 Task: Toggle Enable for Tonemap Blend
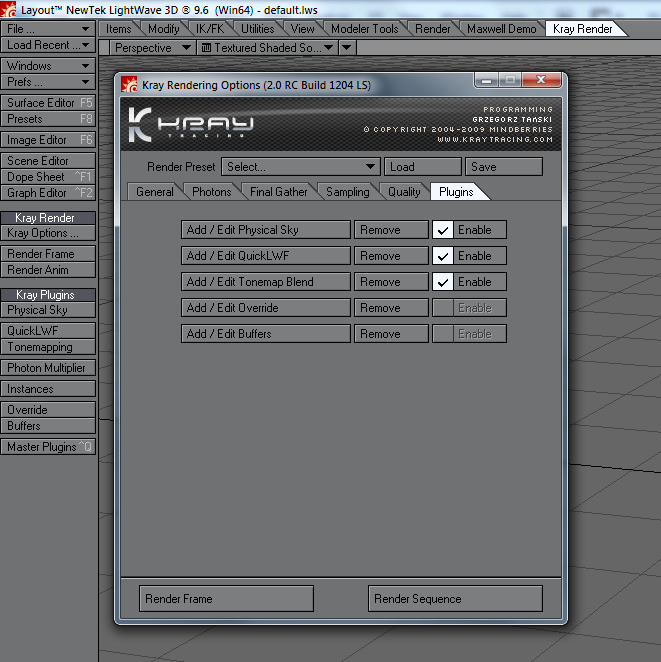[443, 282]
